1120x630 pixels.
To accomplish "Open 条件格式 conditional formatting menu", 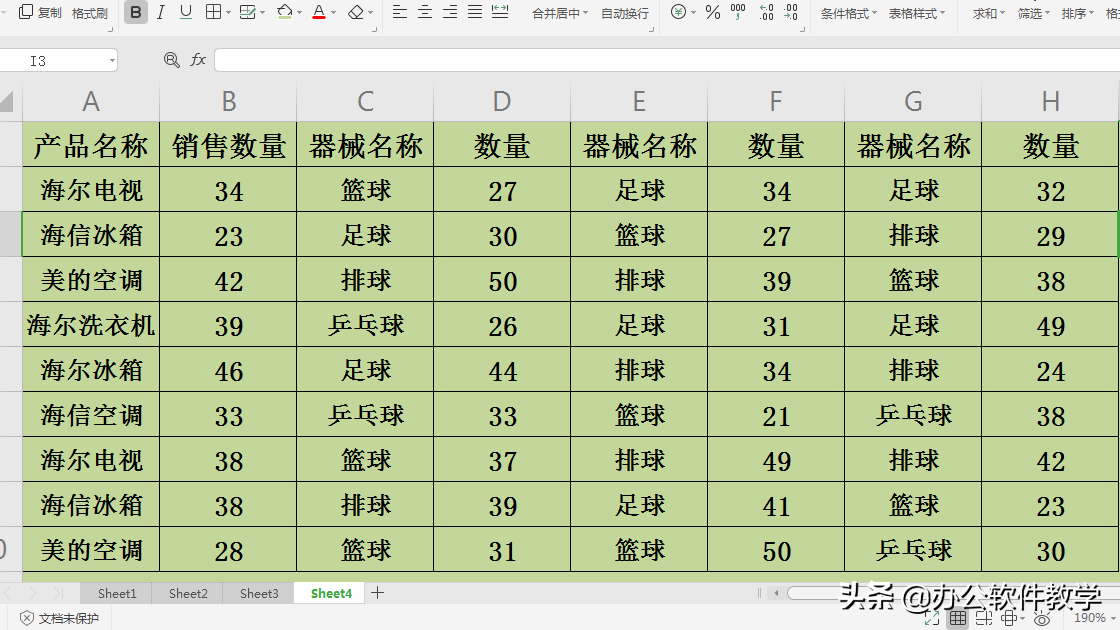I will [849, 13].
